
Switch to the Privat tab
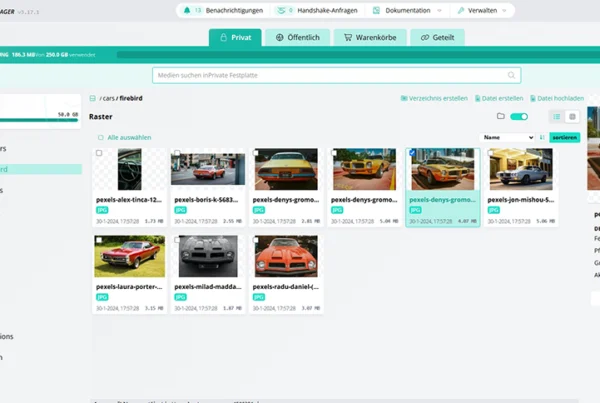tap(235, 38)
